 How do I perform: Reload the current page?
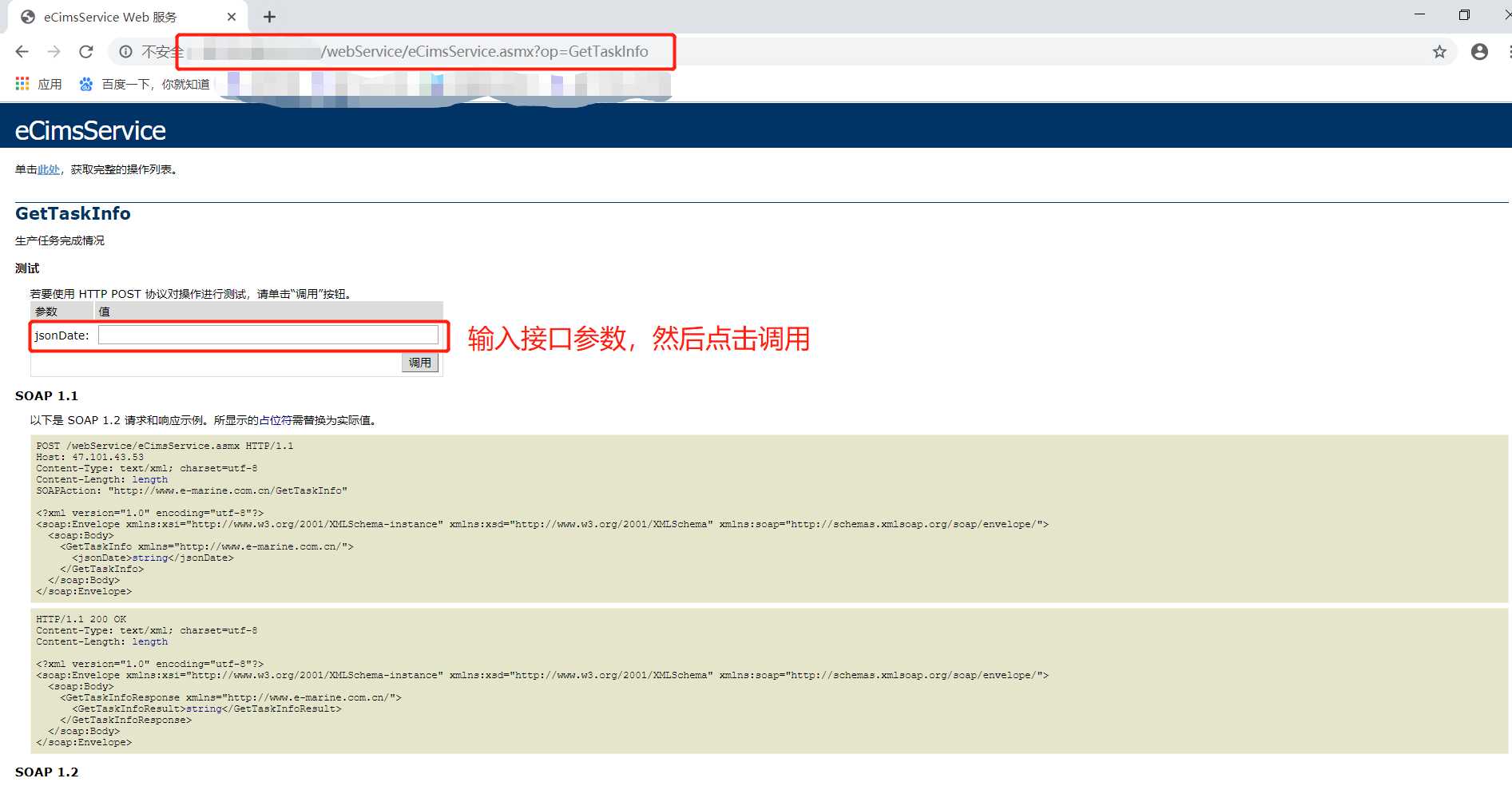pyautogui.click(x=86, y=52)
